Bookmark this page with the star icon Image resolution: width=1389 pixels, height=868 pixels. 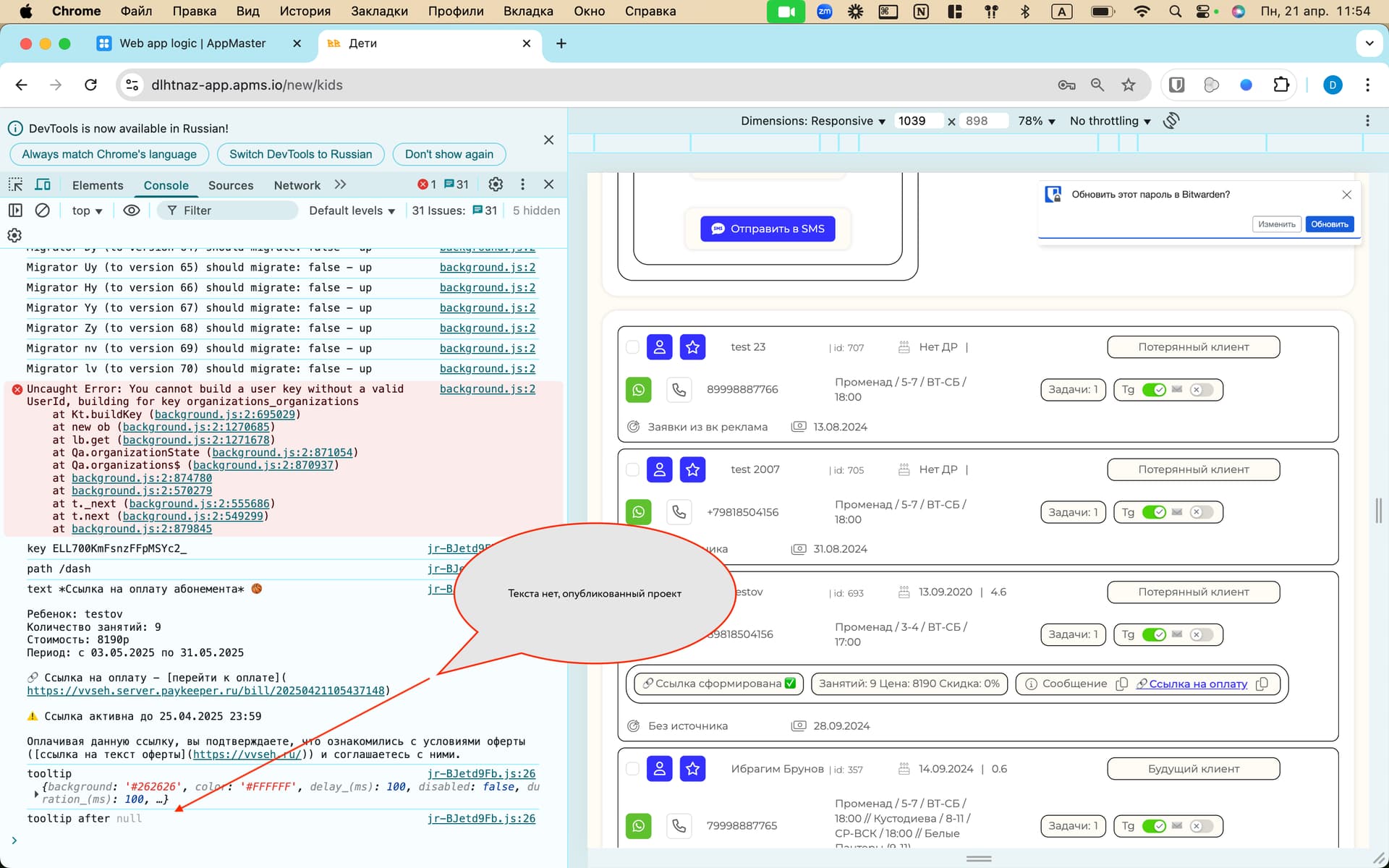1129,85
